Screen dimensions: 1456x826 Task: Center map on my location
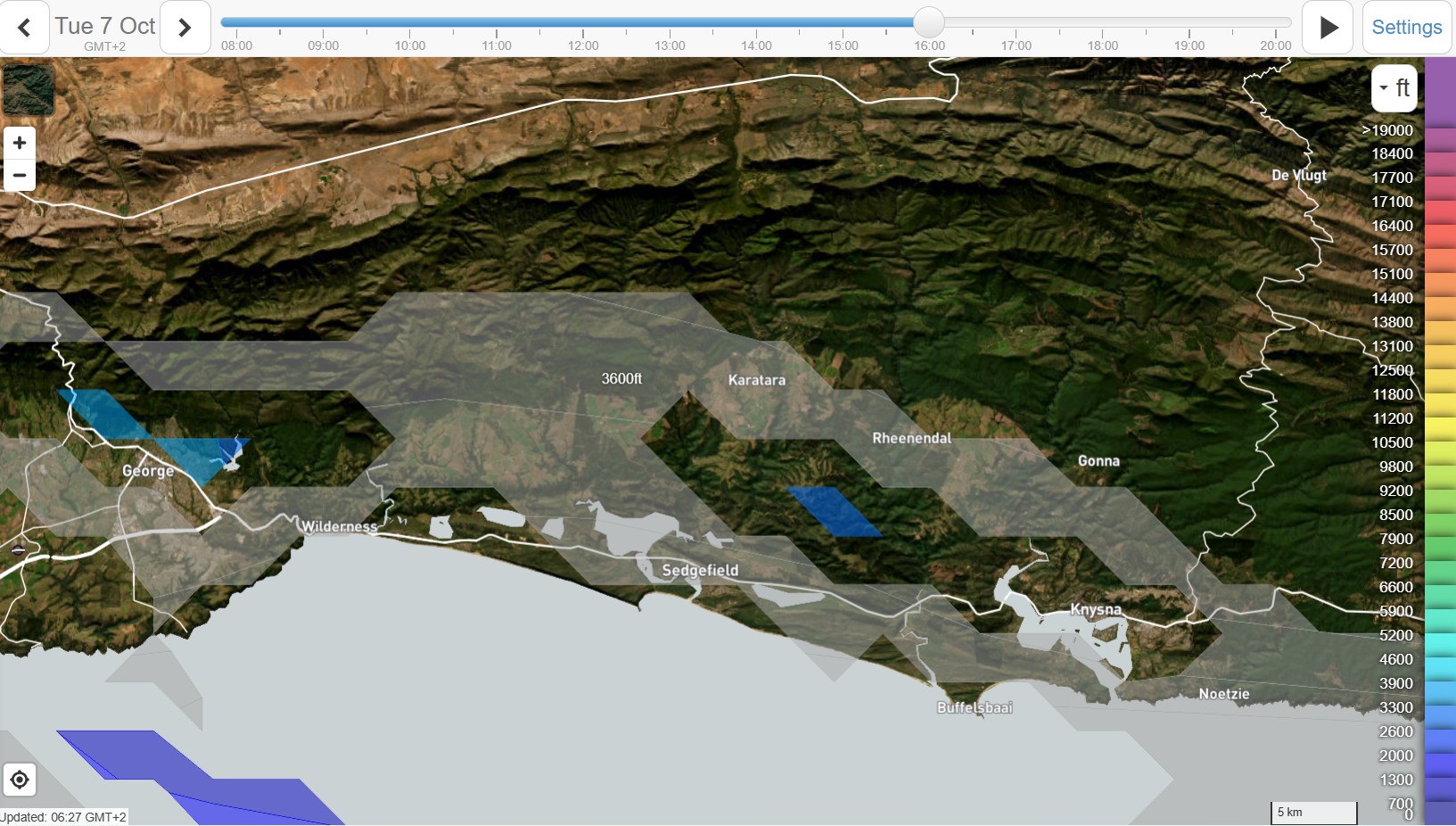tap(20, 781)
